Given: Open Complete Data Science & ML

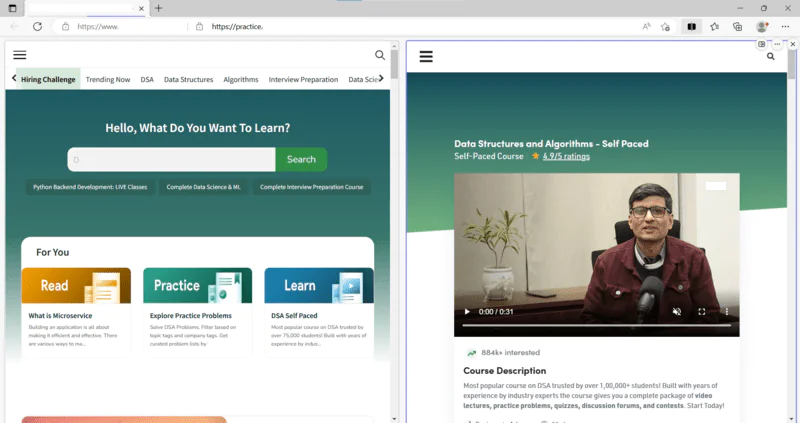Looking at the screenshot, I should (203, 187).
